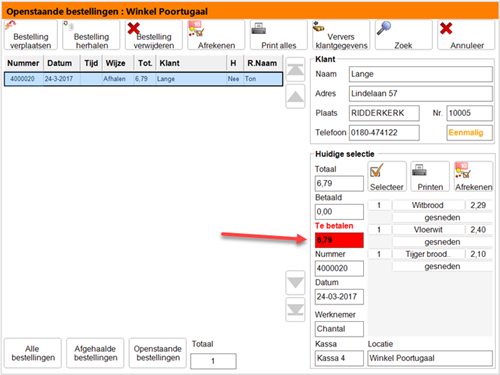The width and height of the screenshot is (500, 375).
Task: Click price 2,29 in order lines
Action: click(478, 205)
